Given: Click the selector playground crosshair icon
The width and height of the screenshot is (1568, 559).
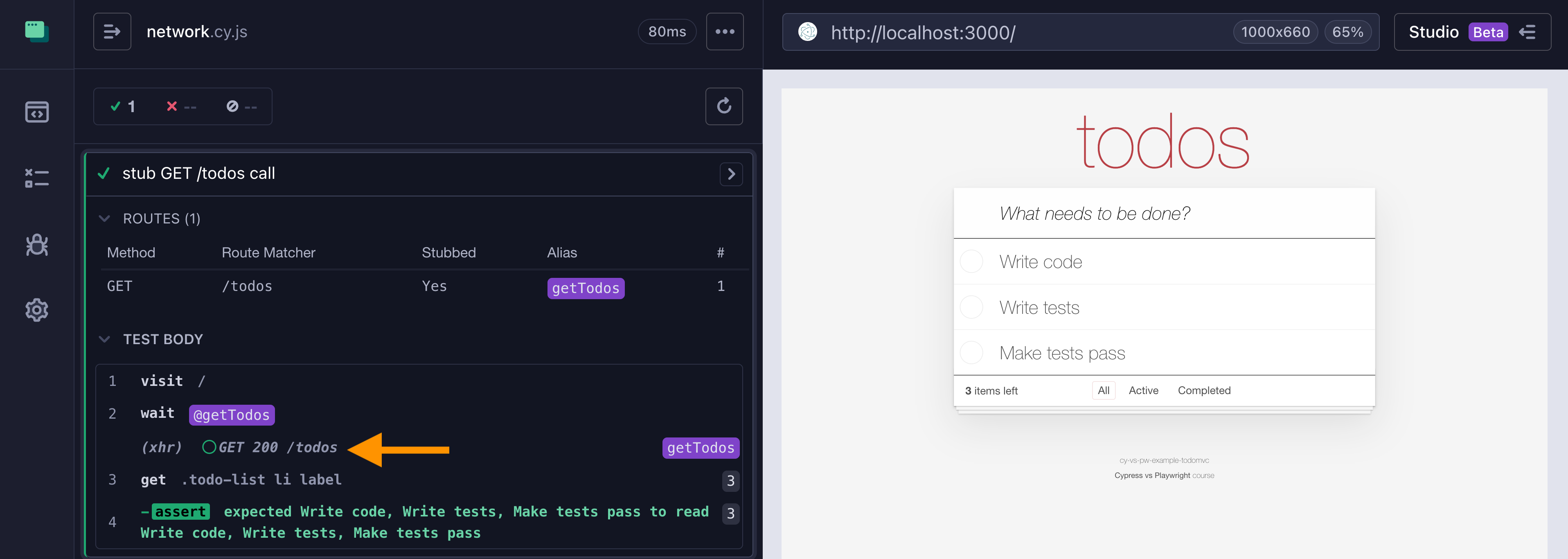Looking at the screenshot, I should click(808, 32).
